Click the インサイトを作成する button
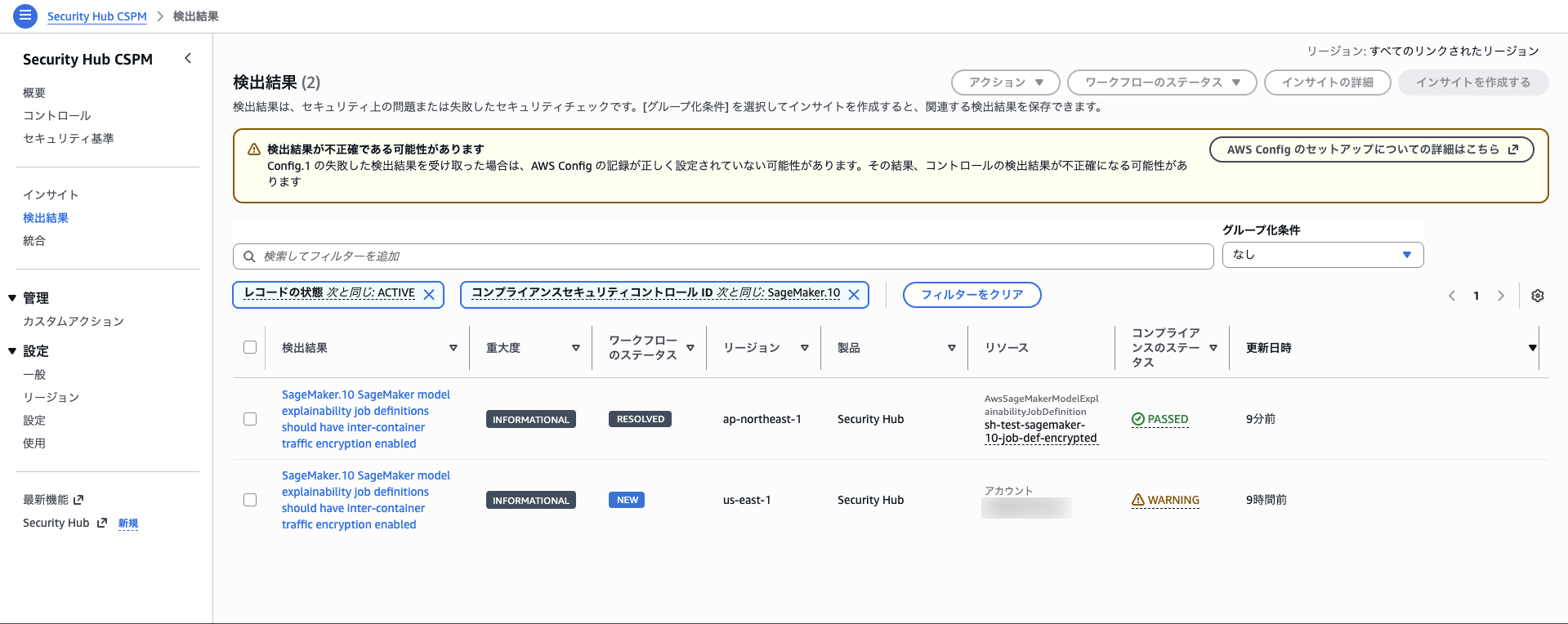 (1473, 82)
